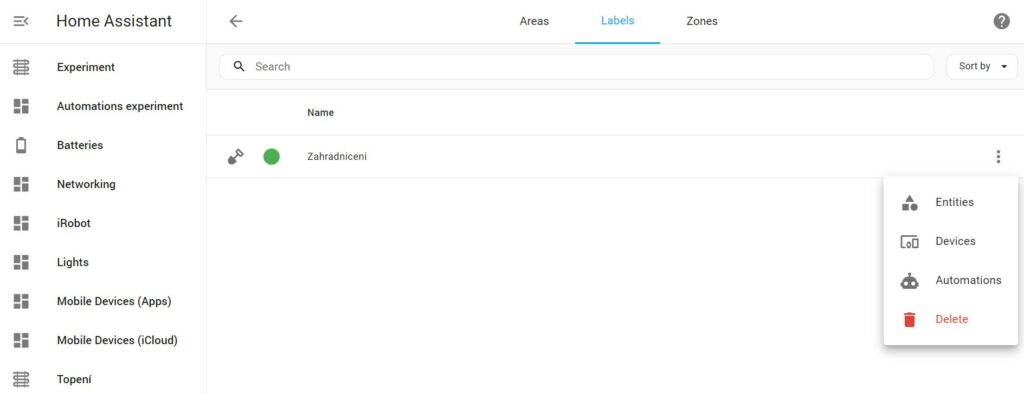Choose Delete from the popup menu

point(951,320)
